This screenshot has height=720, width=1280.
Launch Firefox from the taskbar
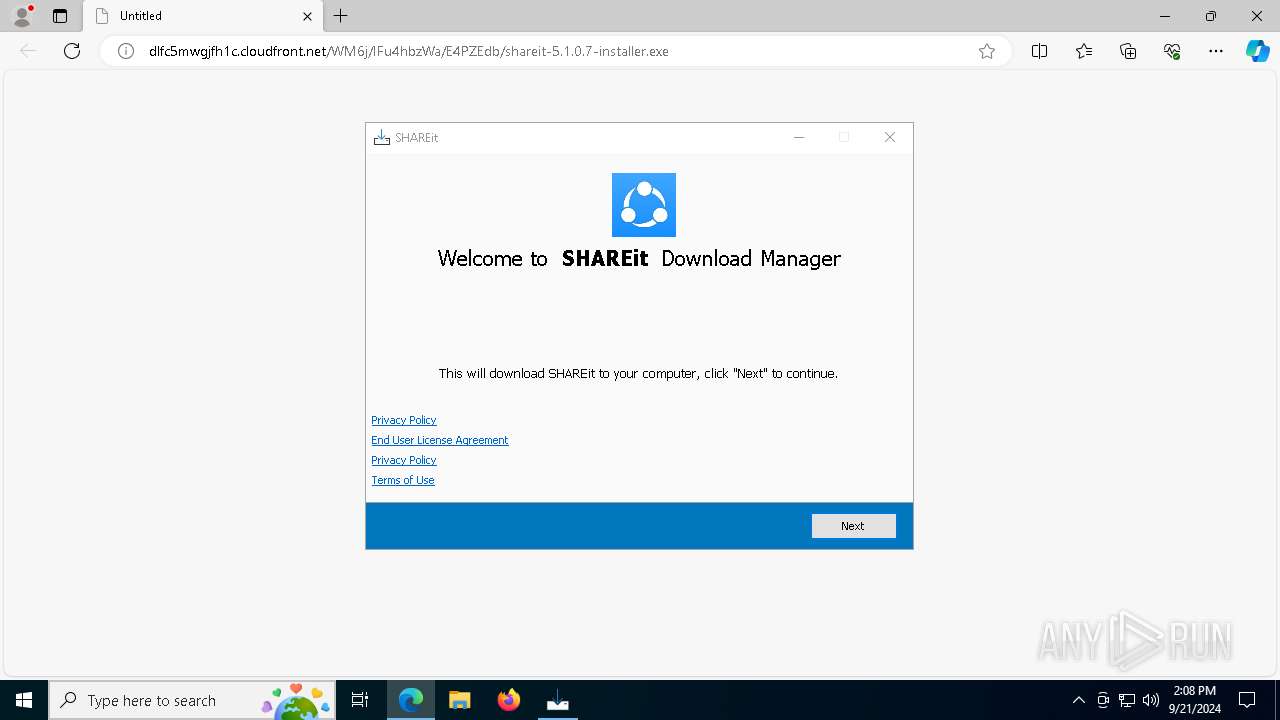click(509, 700)
